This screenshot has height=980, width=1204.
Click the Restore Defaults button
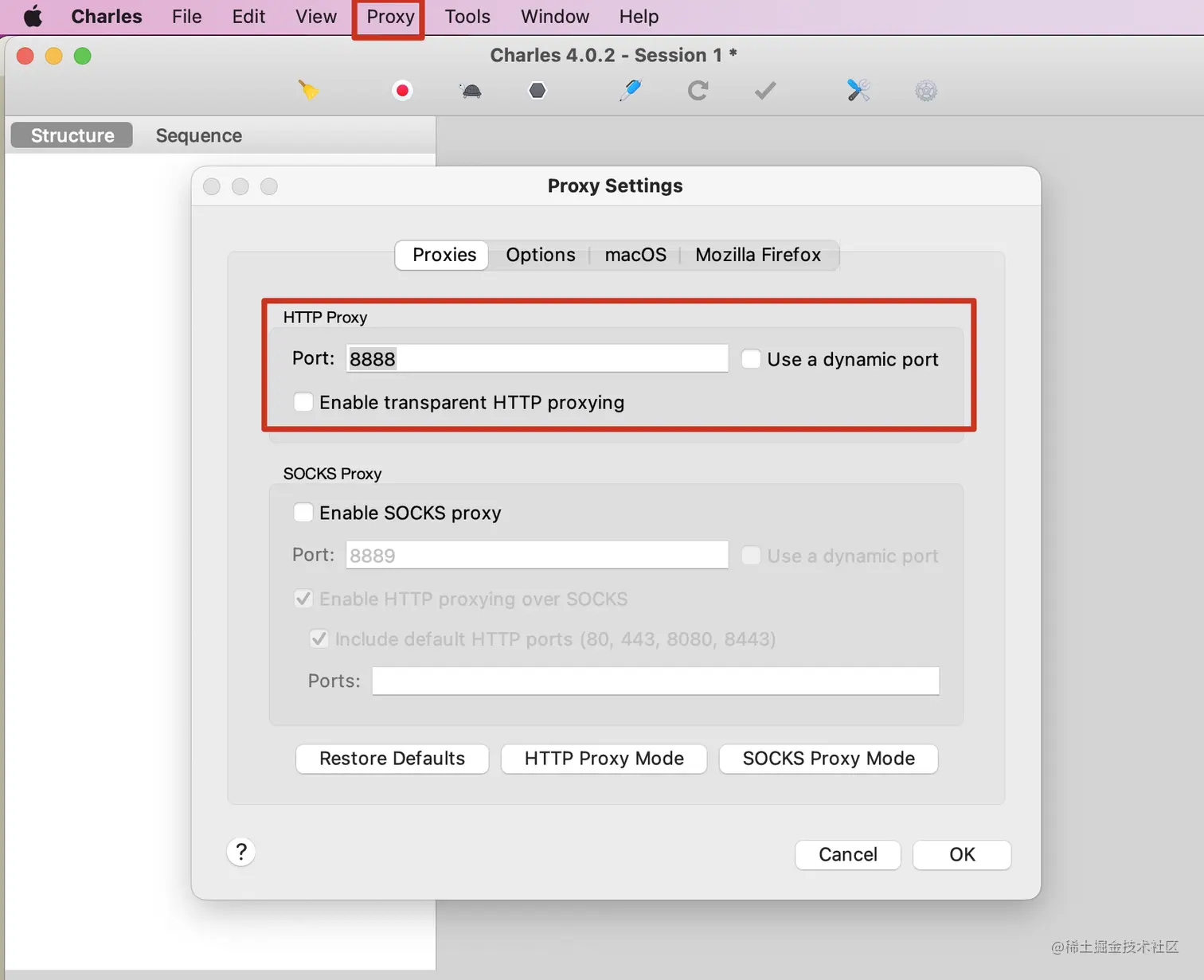pos(393,759)
